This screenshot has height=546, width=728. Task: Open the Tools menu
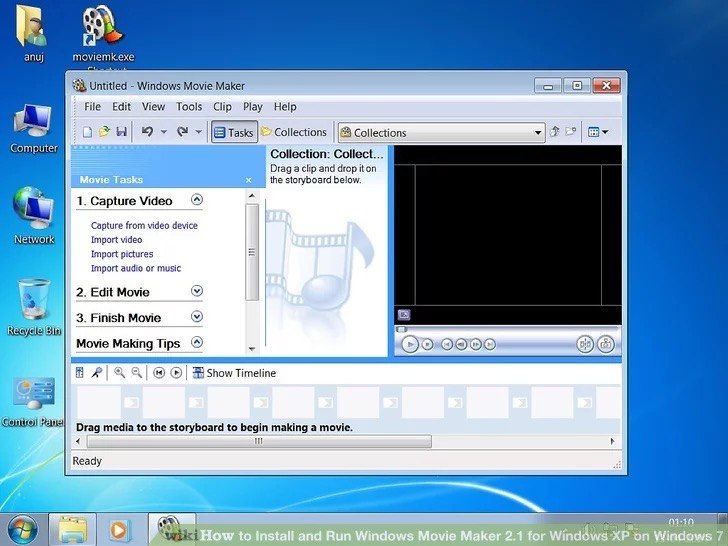click(x=189, y=107)
